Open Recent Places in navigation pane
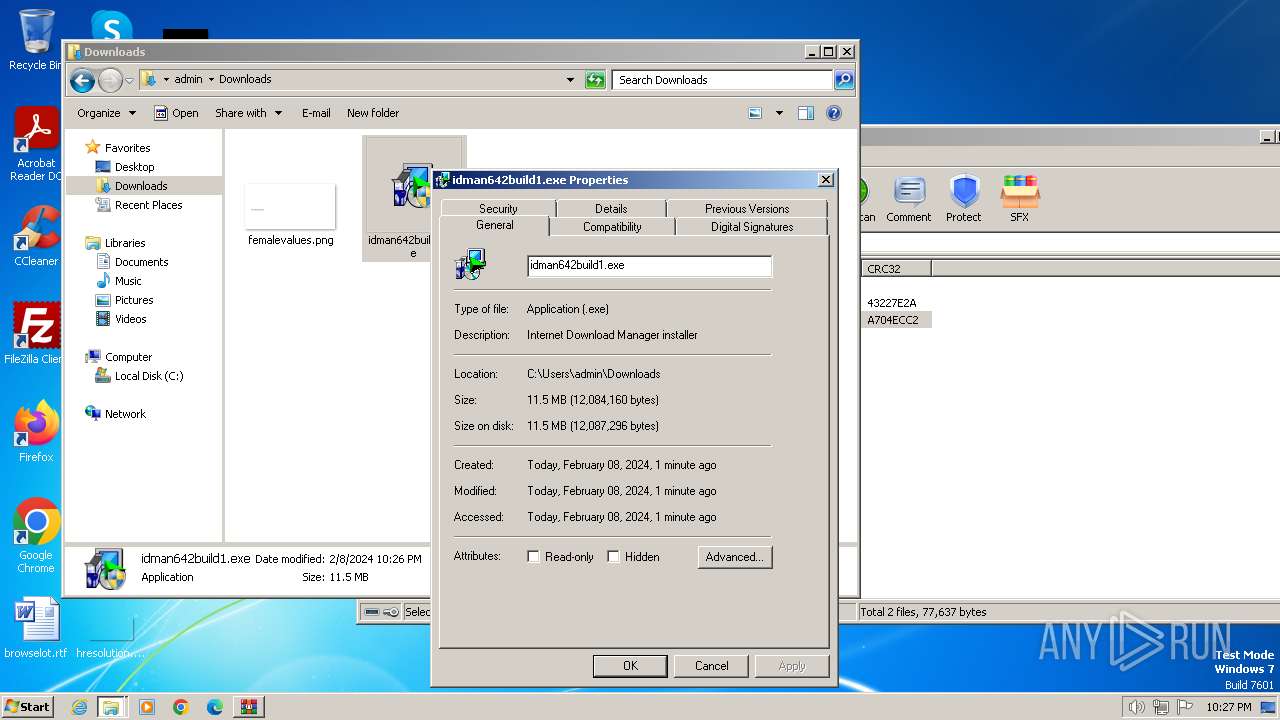 (148, 205)
